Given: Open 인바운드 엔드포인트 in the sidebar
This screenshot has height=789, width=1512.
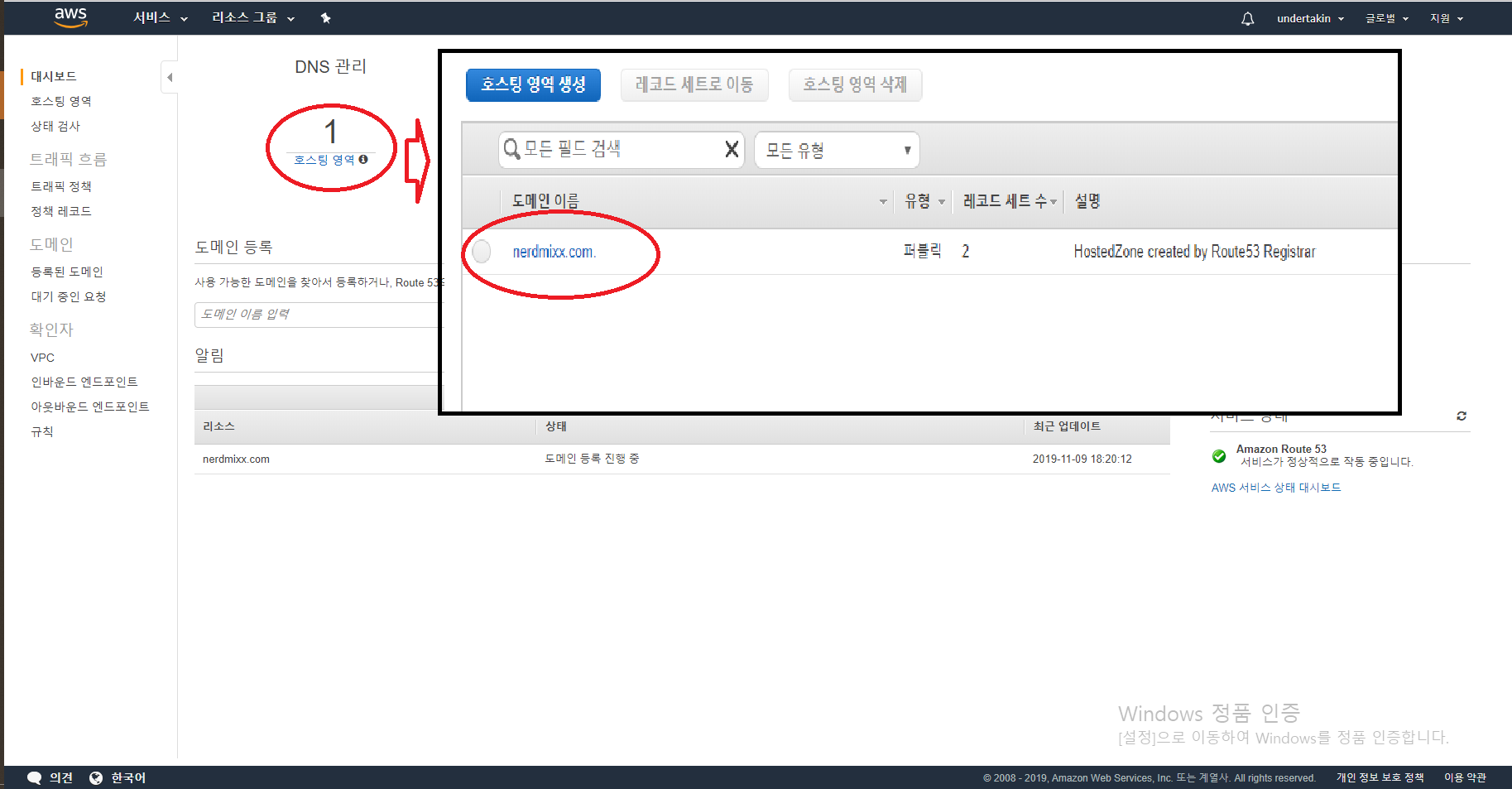Looking at the screenshot, I should [84, 382].
